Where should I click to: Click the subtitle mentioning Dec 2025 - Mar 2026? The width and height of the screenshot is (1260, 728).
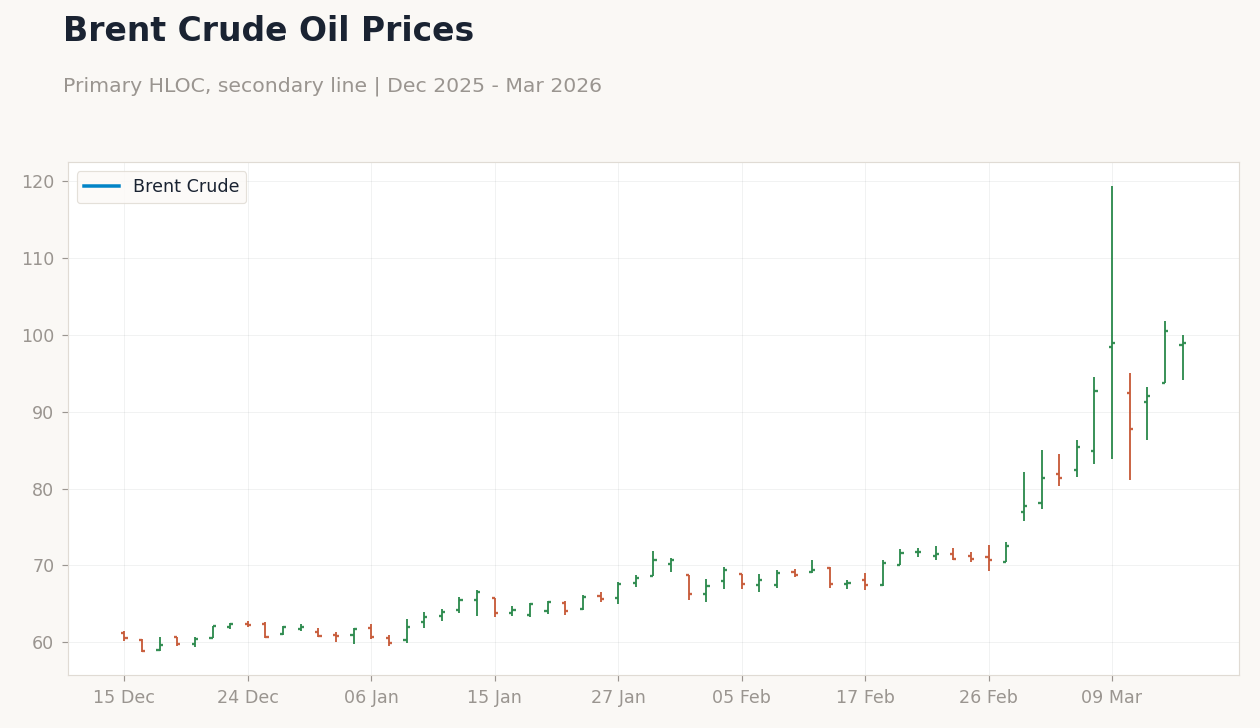pos(333,85)
